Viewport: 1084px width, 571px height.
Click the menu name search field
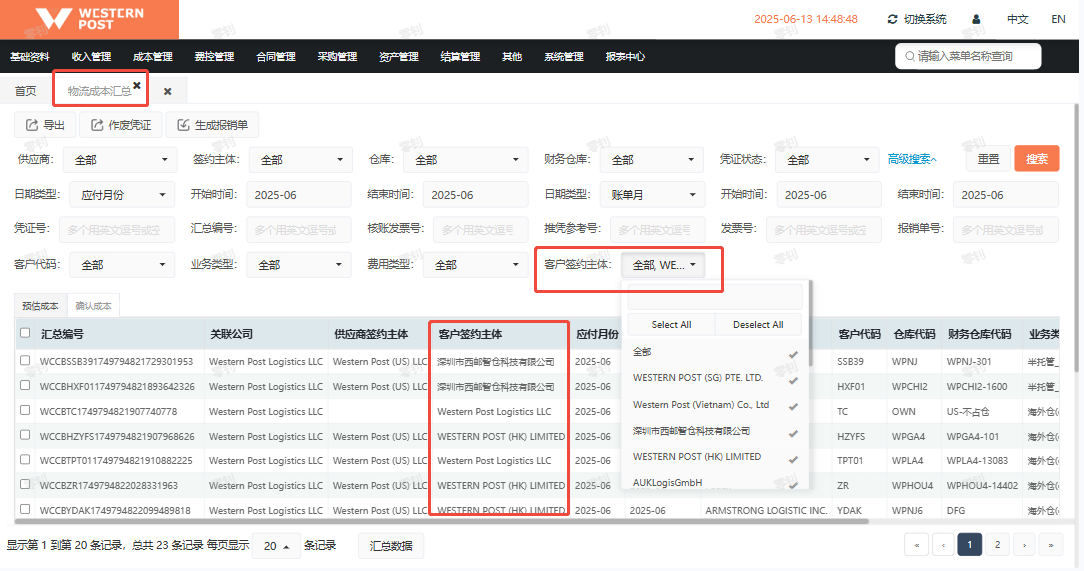pyautogui.click(x=968, y=56)
